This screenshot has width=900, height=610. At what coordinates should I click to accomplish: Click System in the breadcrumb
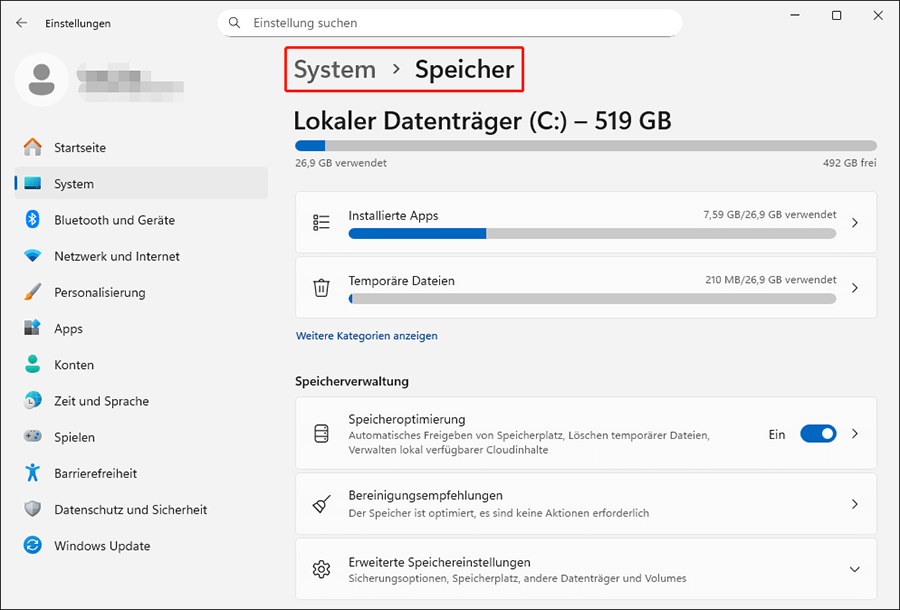point(334,70)
